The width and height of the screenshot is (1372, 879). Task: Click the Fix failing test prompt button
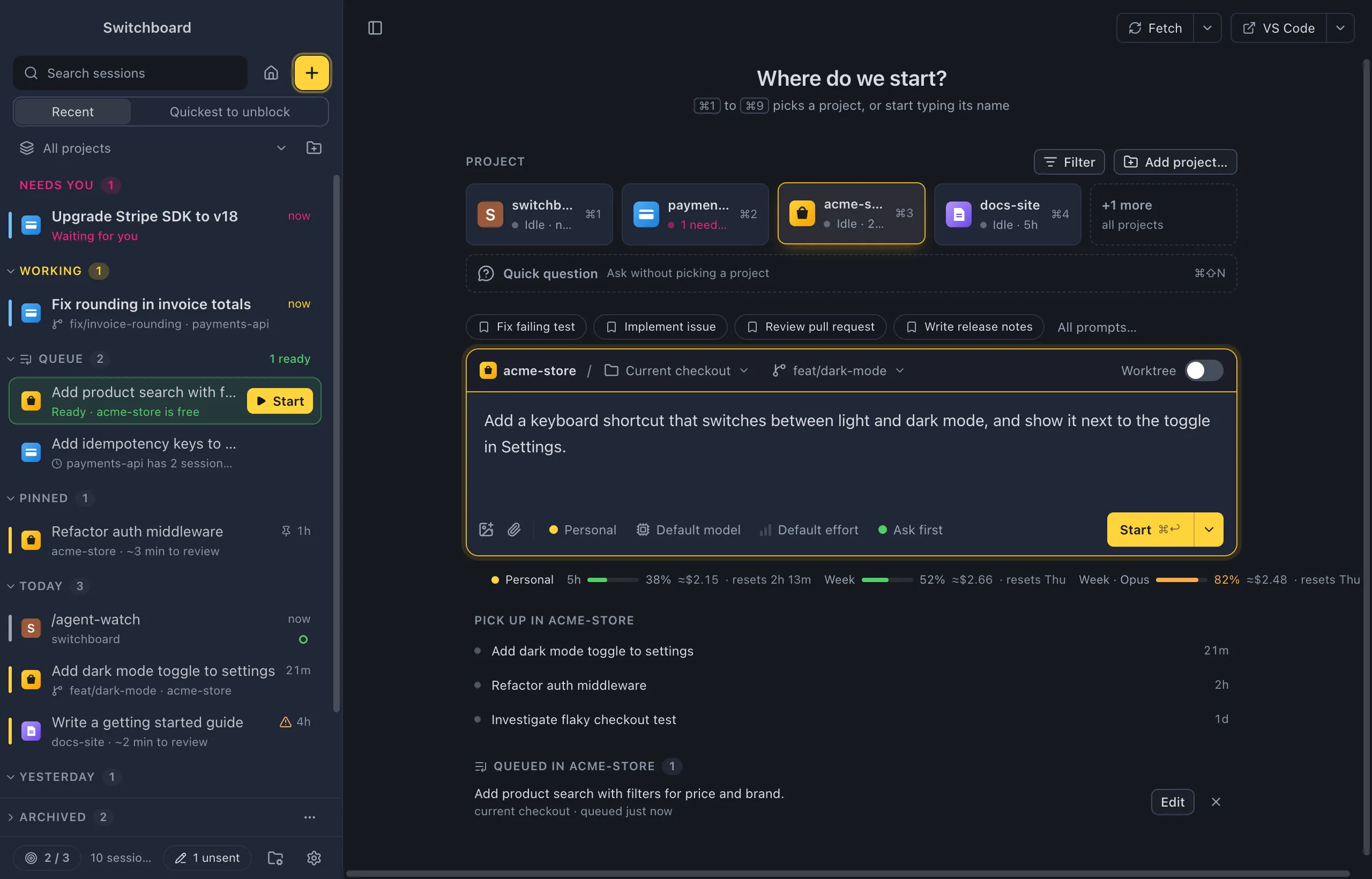tap(526, 327)
